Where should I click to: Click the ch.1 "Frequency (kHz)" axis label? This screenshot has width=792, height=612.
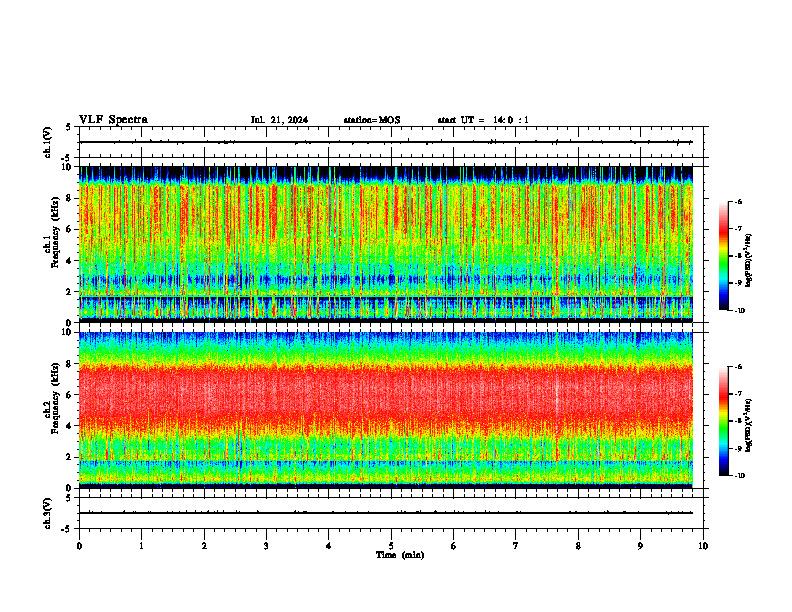54,233
